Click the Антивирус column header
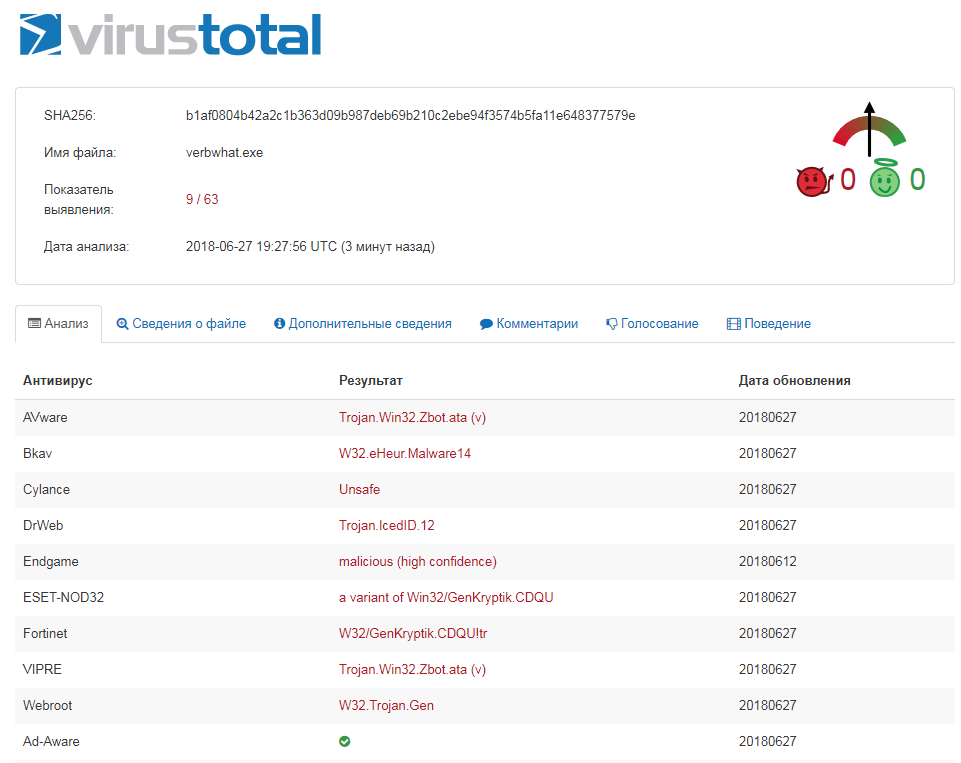 [58, 381]
